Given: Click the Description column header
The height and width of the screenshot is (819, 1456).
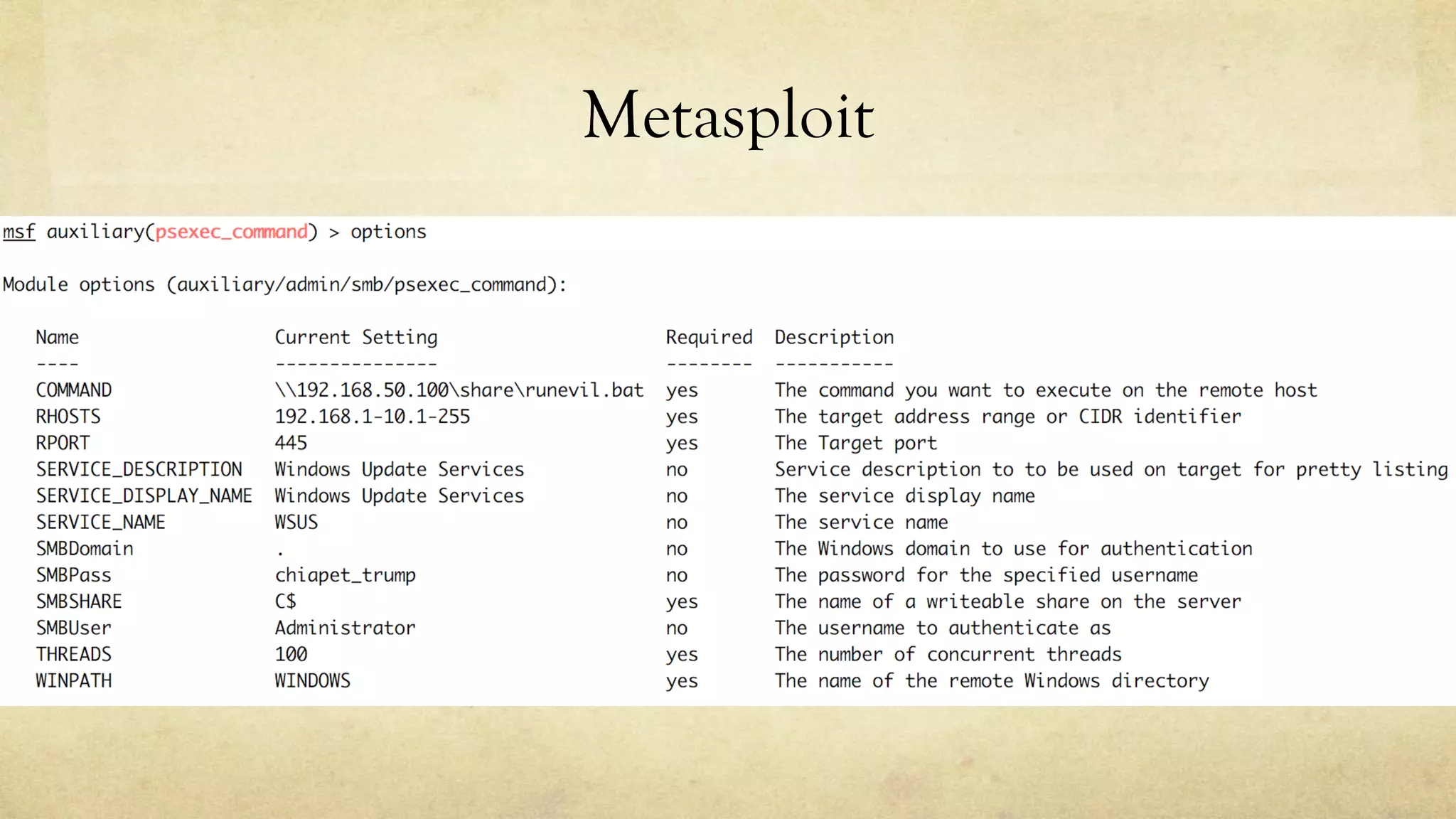Looking at the screenshot, I should pyautogui.click(x=834, y=337).
